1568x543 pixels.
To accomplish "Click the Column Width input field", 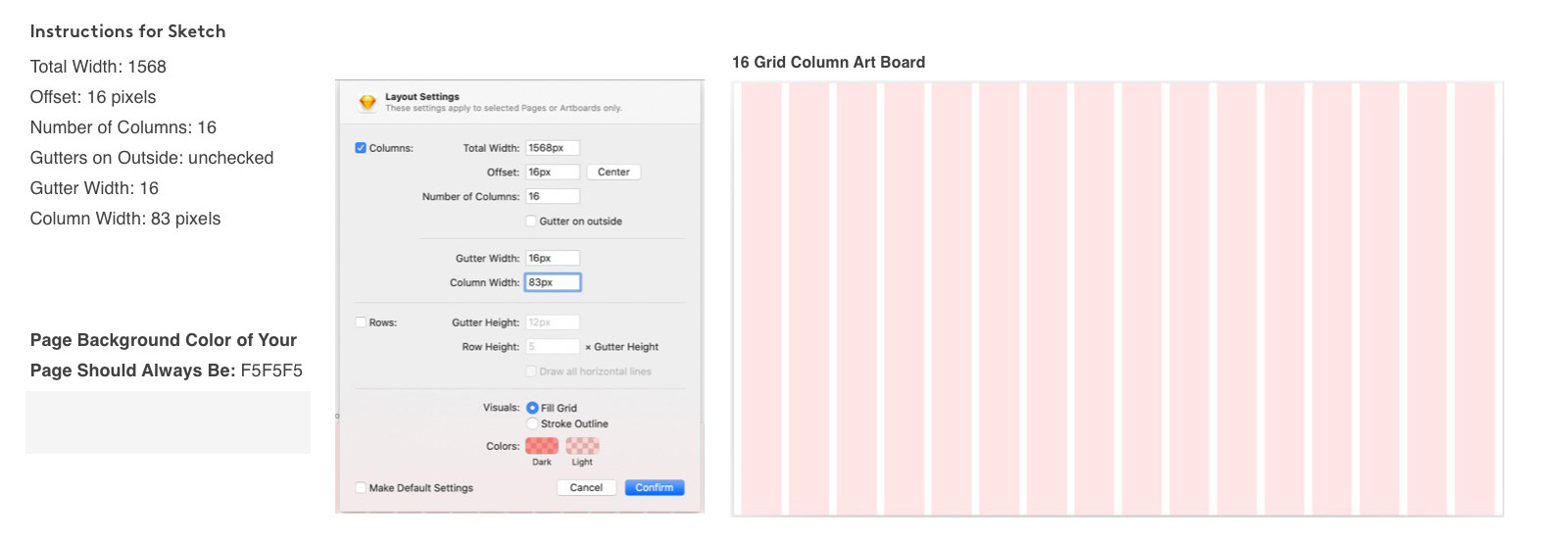I will click(553, 282).
